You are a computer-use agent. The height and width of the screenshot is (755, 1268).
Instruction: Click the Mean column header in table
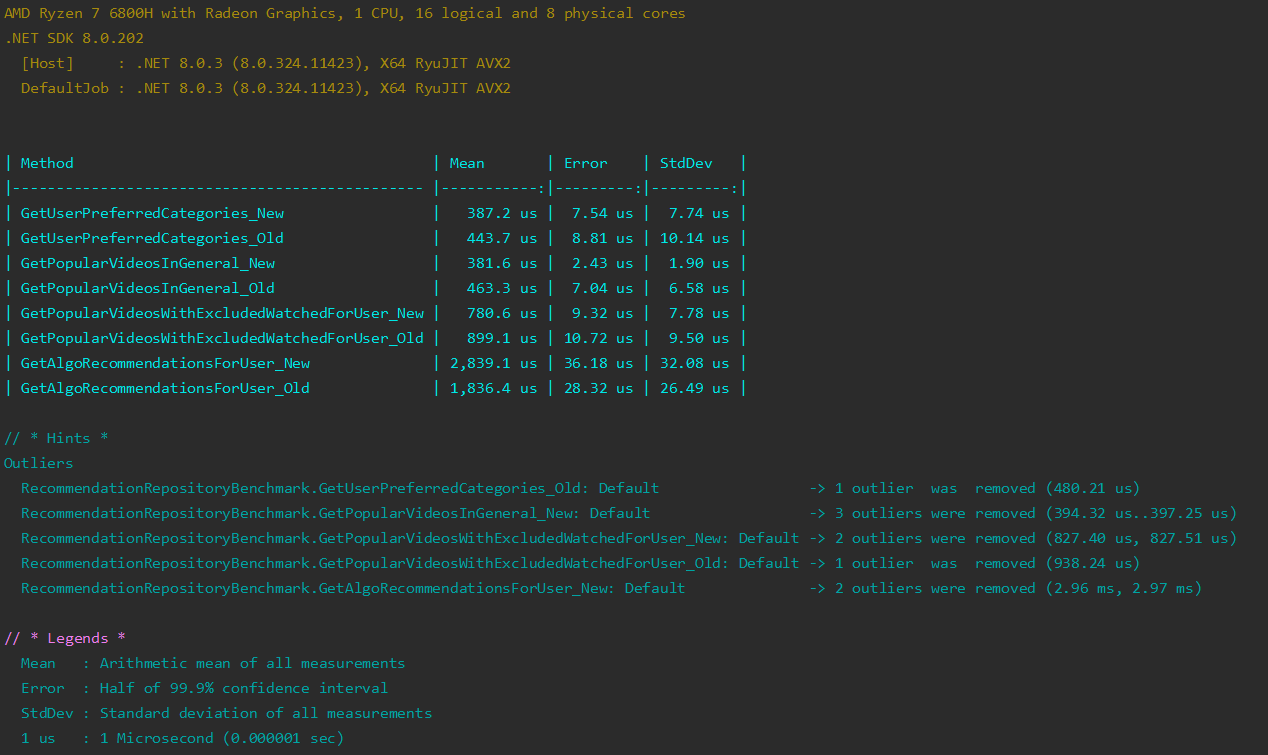click(x=467, y=163)
